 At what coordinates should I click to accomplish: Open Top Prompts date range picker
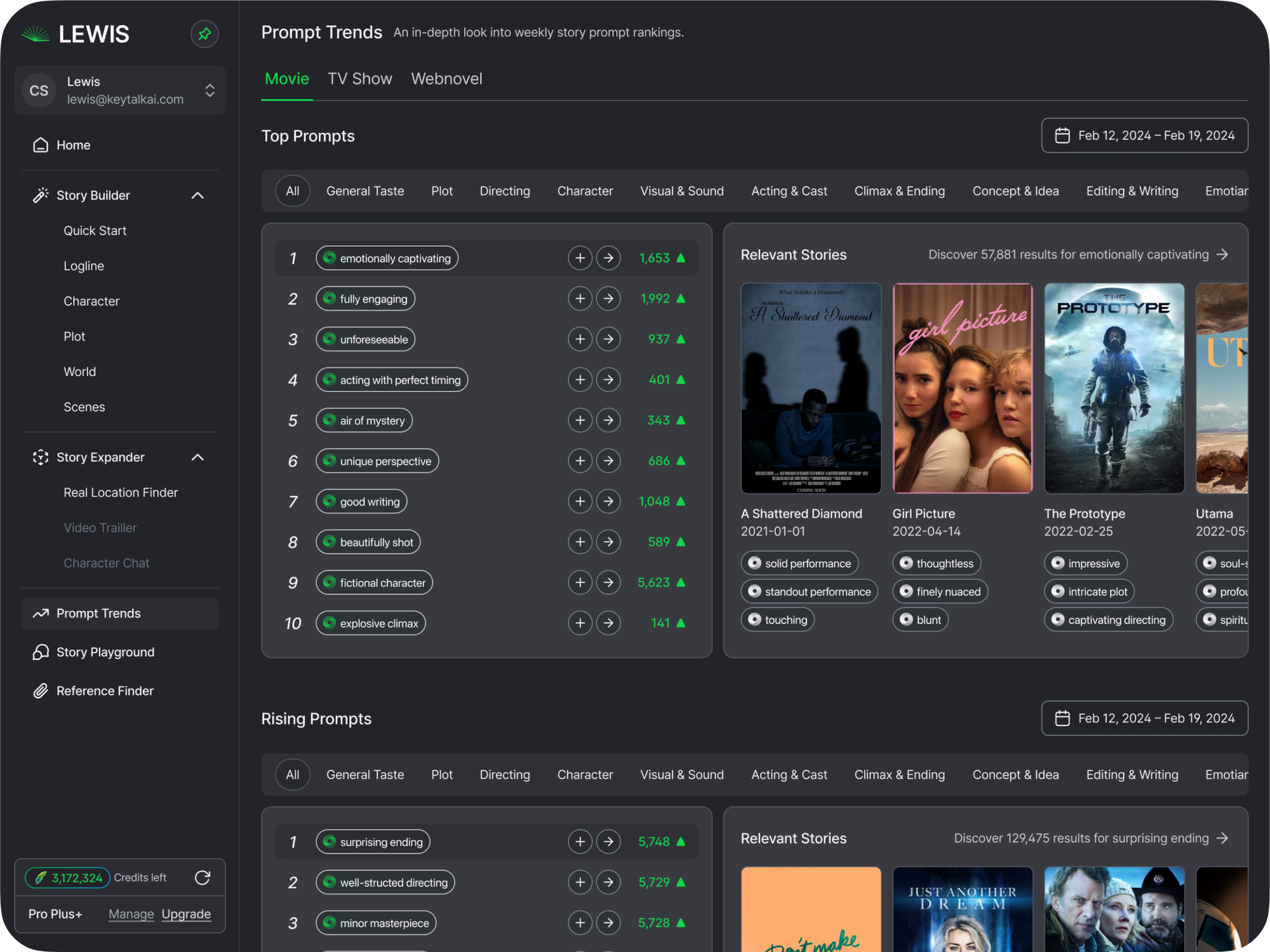coord(1144,135)
